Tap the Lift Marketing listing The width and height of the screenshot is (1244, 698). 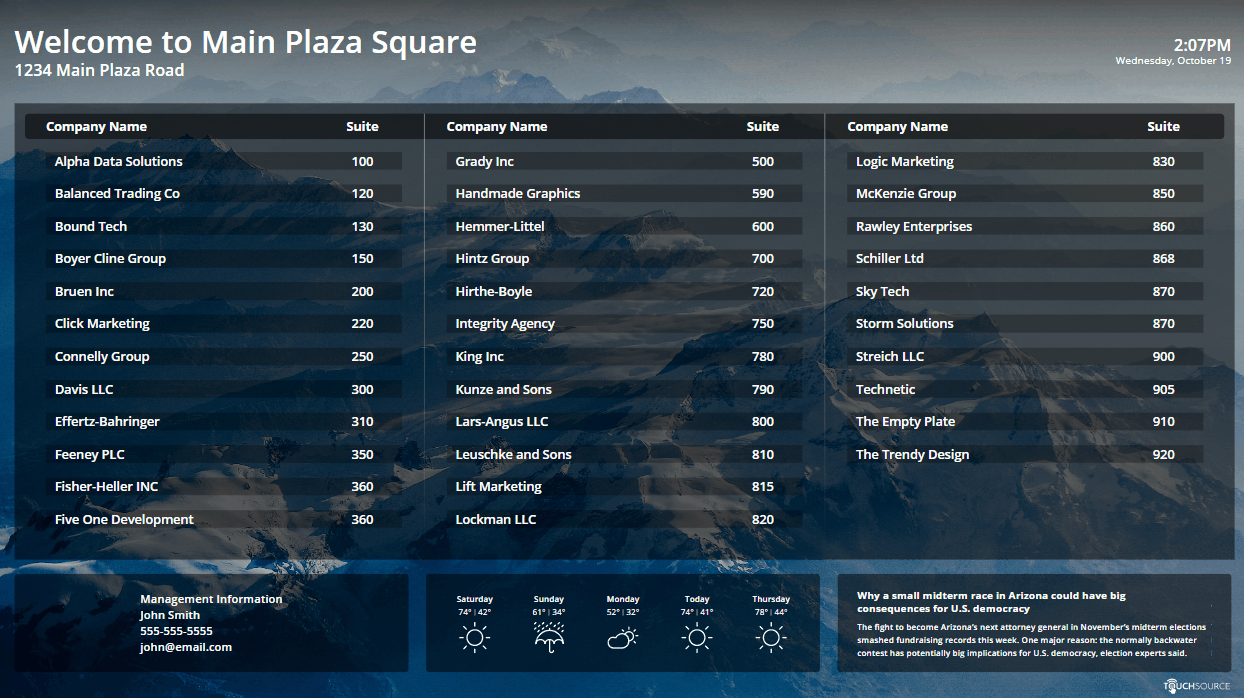click(623, 486)
